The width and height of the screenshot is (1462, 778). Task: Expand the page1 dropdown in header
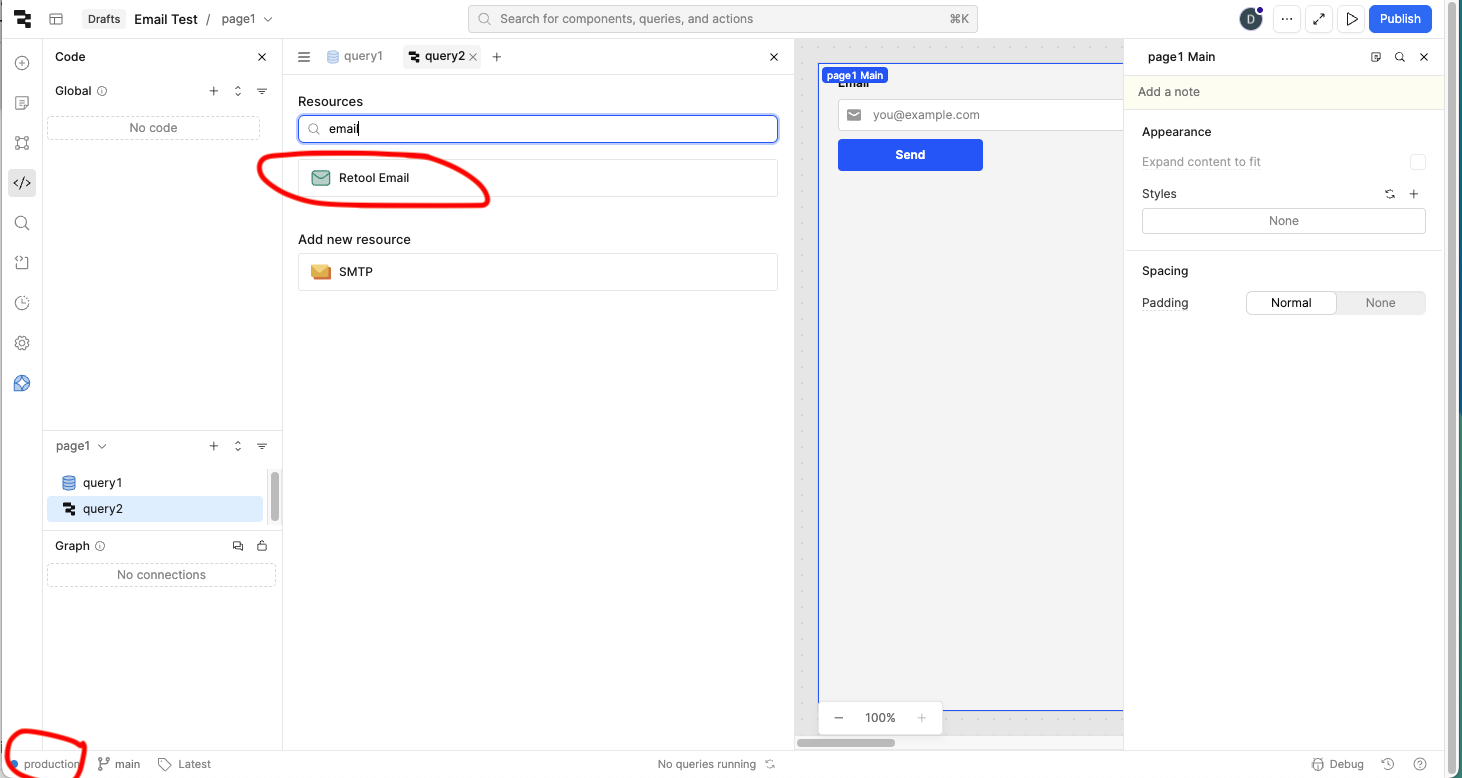tap(246, 19)
